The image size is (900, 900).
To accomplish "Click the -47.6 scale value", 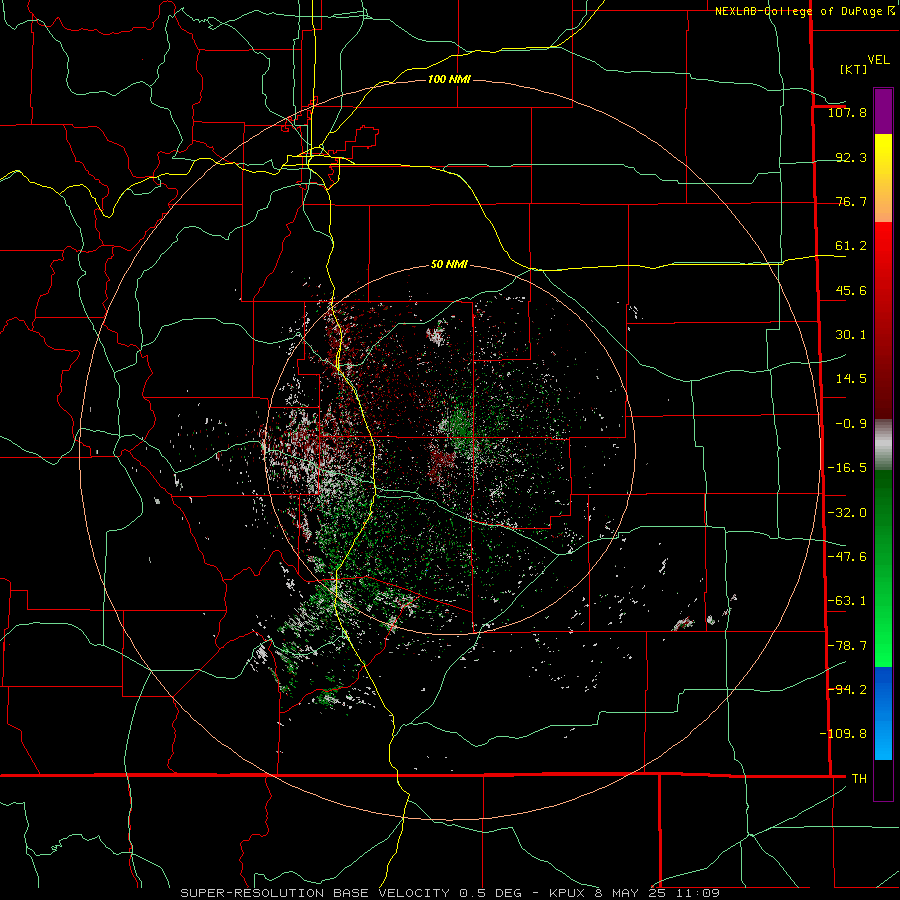I will point(847,557).
